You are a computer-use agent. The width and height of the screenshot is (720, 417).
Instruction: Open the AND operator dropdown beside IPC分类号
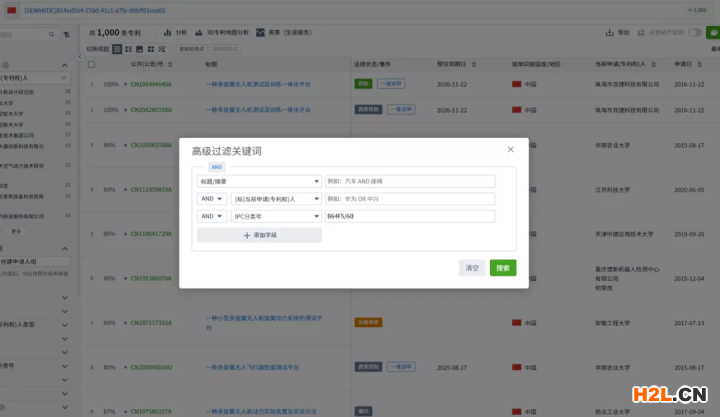tap(211, 216)
